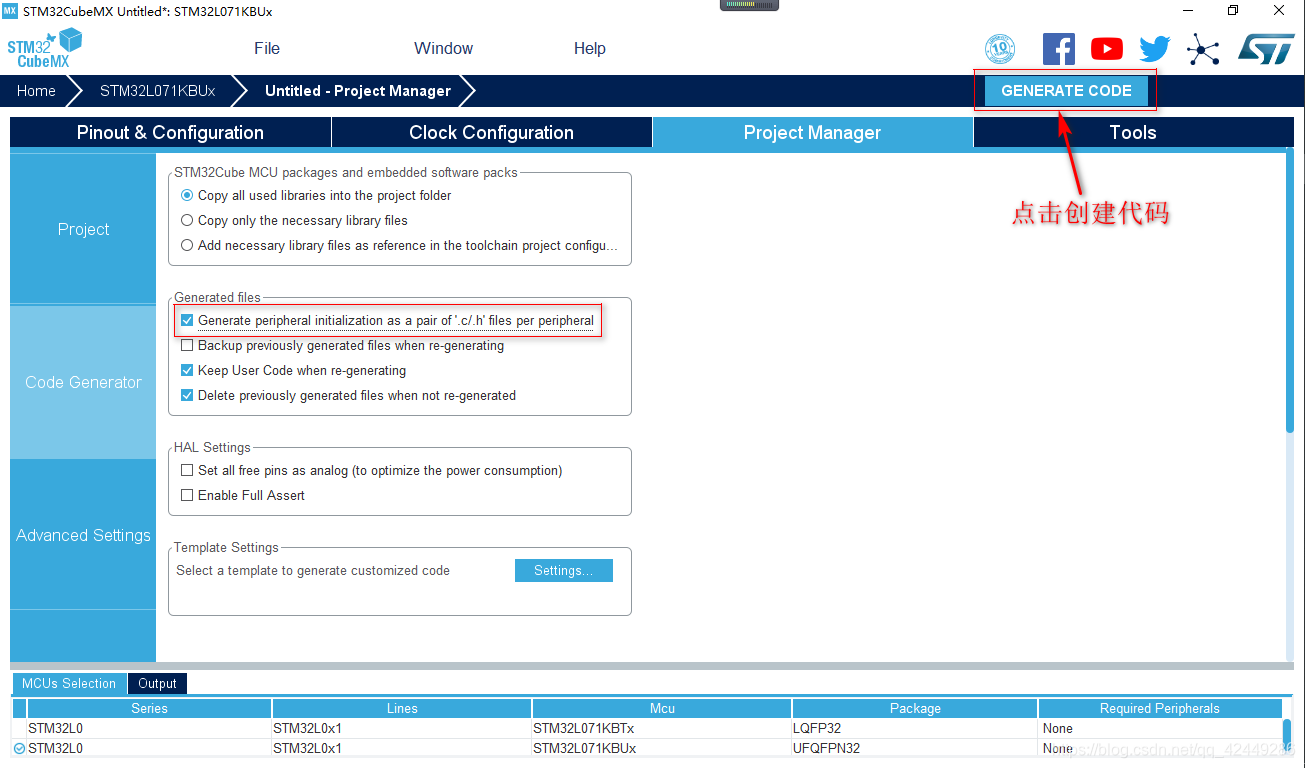Open the Help menu
Screen dimensions: 1305x768
pyautogui.click(x=590, y=48)
